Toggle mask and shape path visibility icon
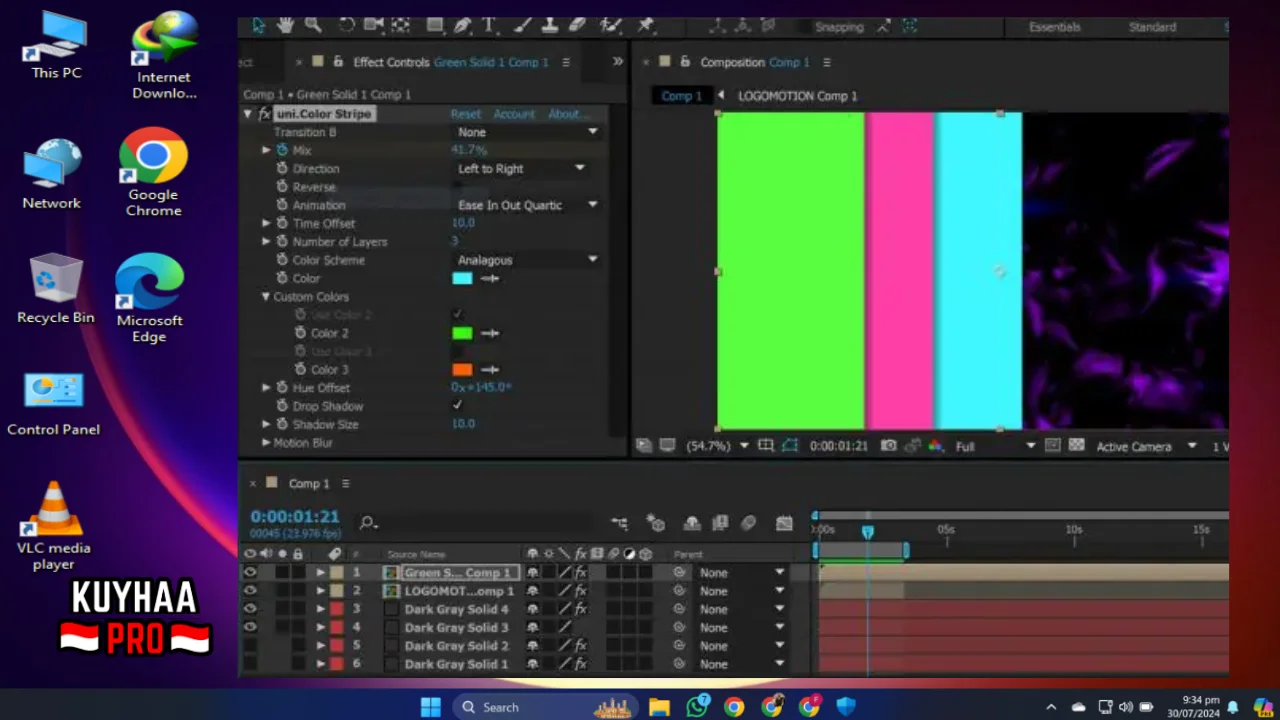The height and width of the screenshot is (720, 1280). [790, 446]
